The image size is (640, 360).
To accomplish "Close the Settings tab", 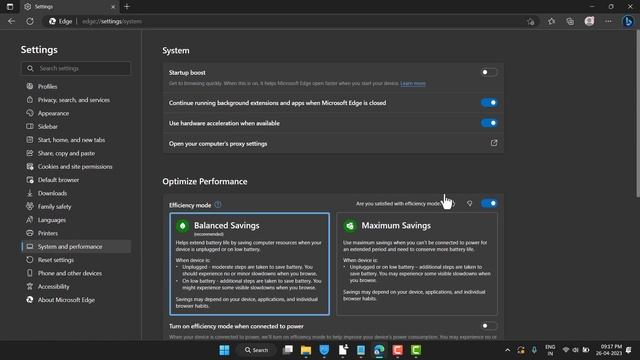I will [113, 7].
